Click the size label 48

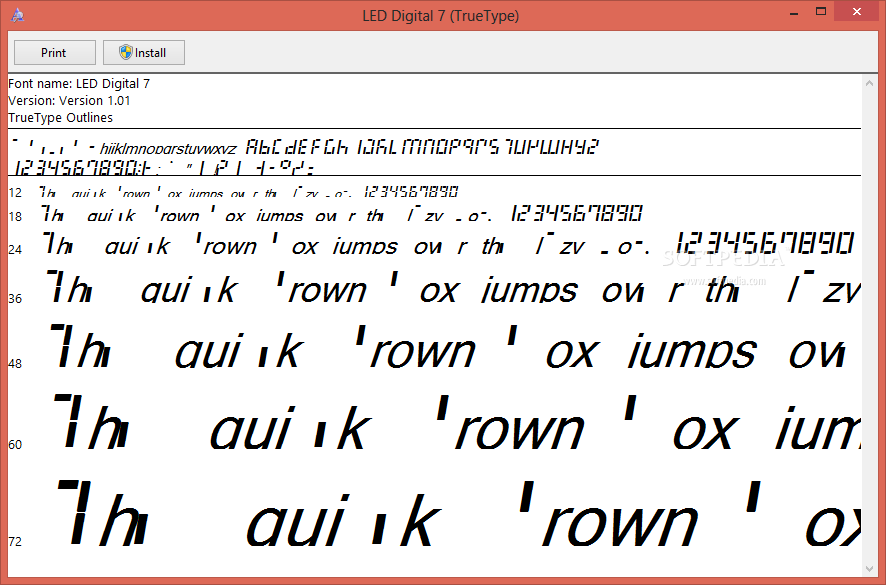pyautogui.click(x=15, y=363)
